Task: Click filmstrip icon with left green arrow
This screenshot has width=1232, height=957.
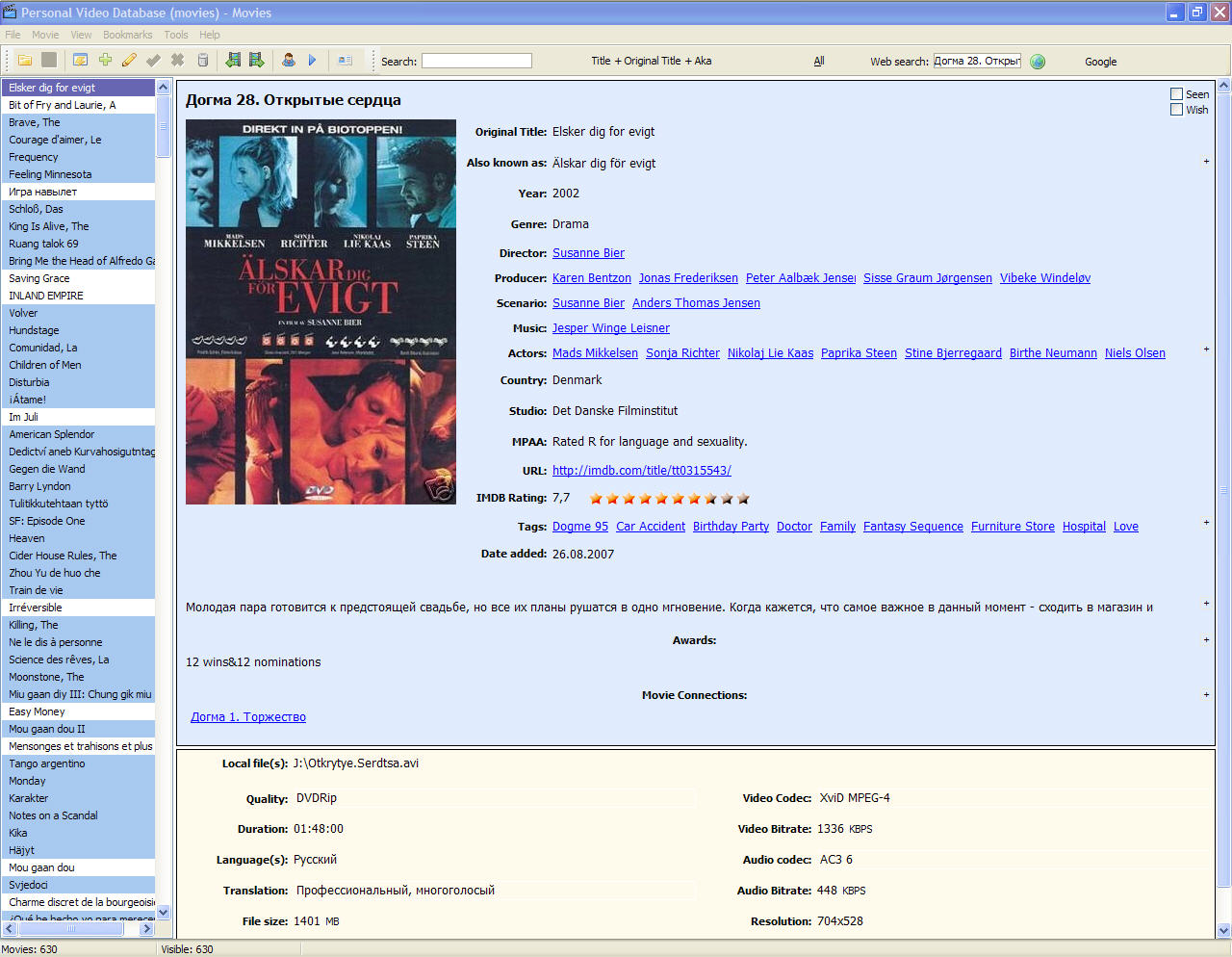Action: pyautogui.click(x=233, y=60)
